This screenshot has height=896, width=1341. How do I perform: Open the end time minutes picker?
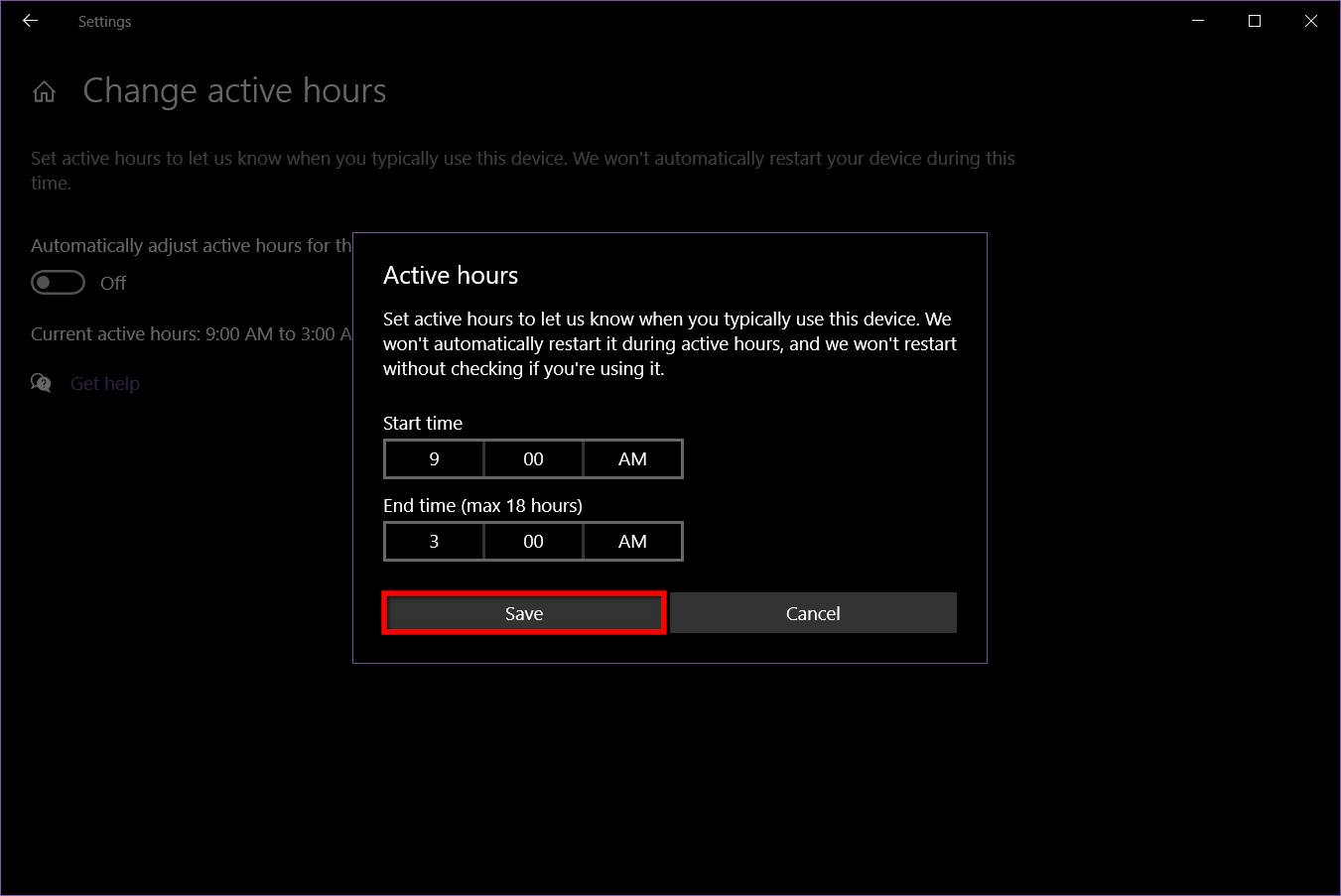click(x=533, y=542)
